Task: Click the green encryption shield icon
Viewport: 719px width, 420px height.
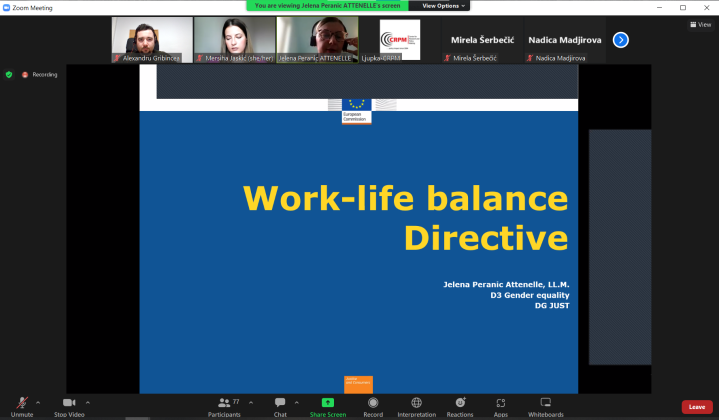Action: coord(9,74)
